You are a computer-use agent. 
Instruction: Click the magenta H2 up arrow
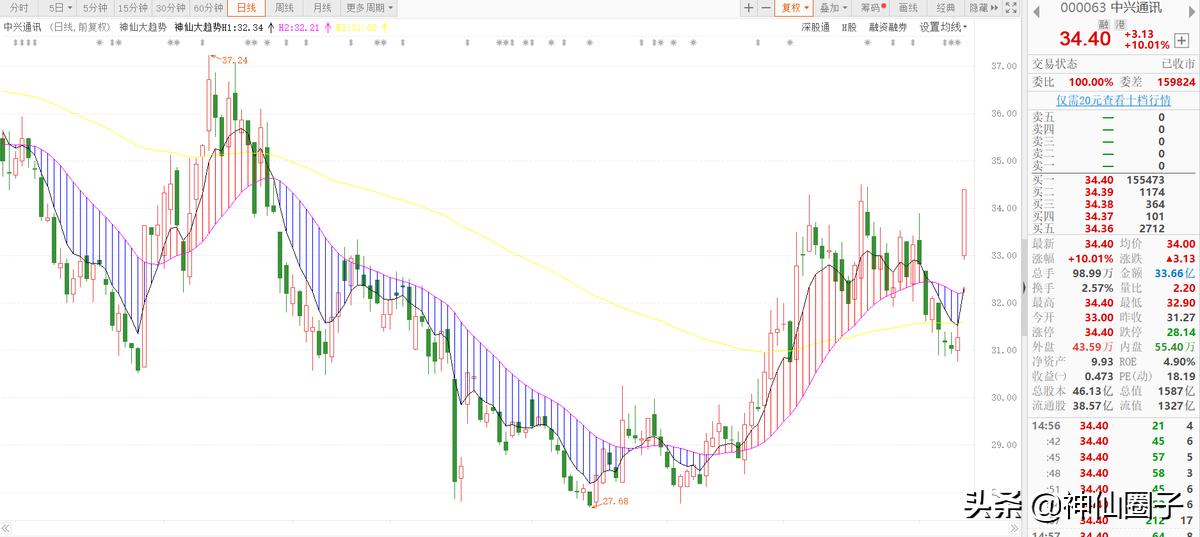point(327,28)
